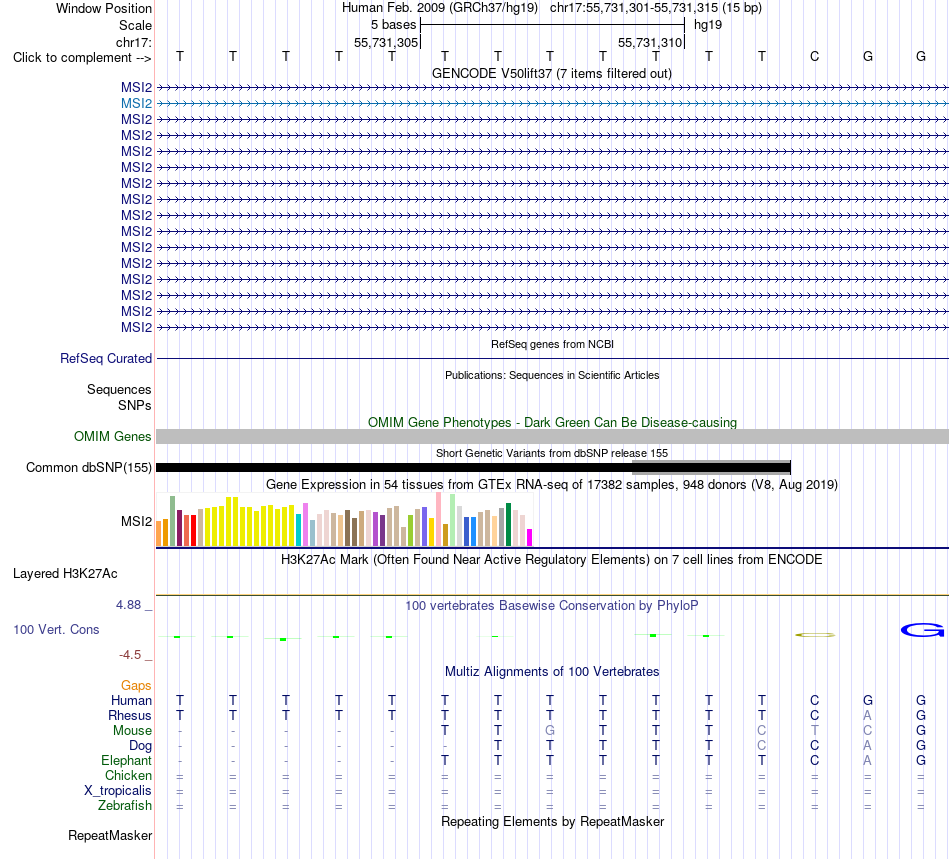Click the 'Human Feb. 2009 (GRCh37/hg19)' text
Viewport: 950px width, 859px height.
pyautogui.click(x=440, y=8)
